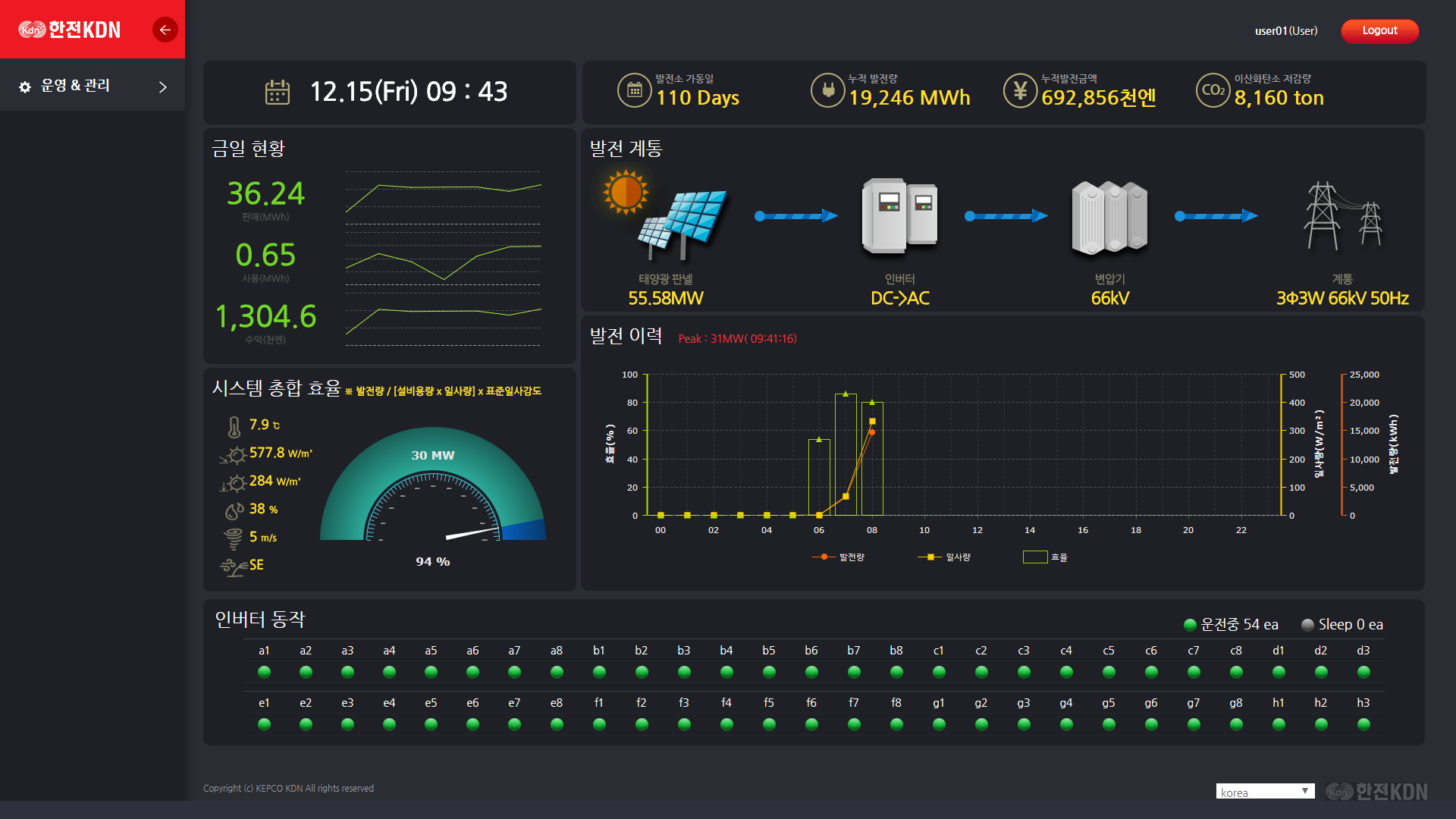Click the efficiency gauge at 94 %
This screenshot has width=1456, height=819.
tap(432, 484)
